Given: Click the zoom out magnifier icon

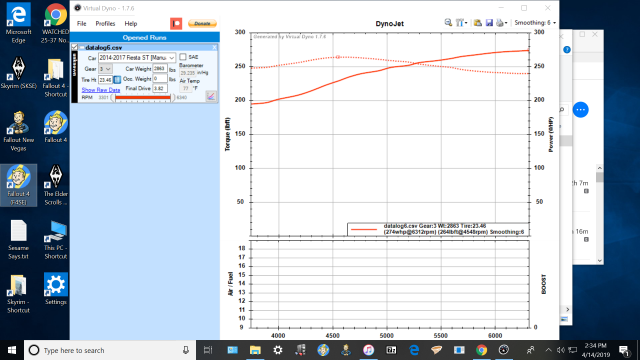Looking at the screenshot, I should tap(448, 23).
